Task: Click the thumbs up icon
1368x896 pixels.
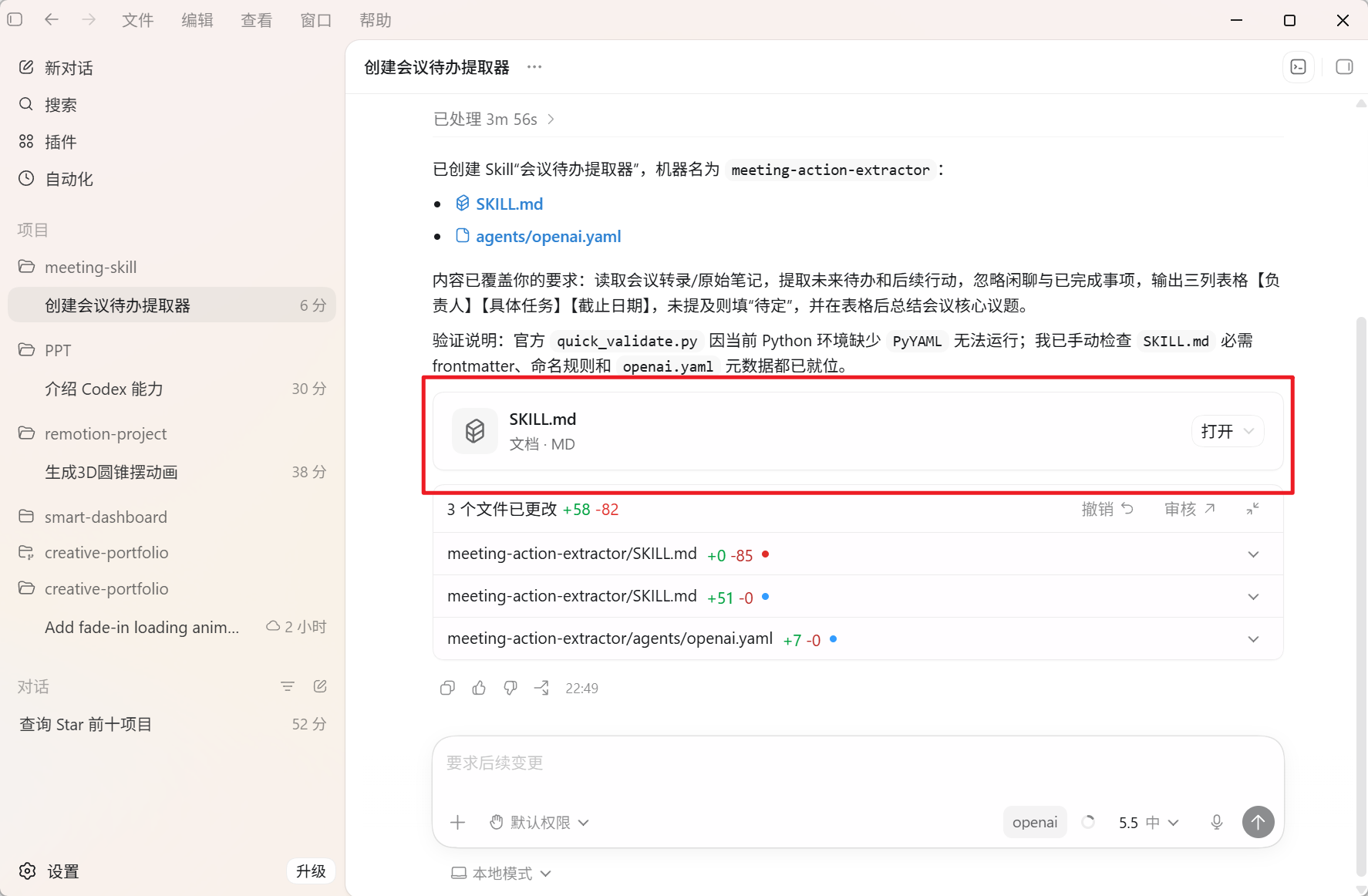Action: click(479, 688)
